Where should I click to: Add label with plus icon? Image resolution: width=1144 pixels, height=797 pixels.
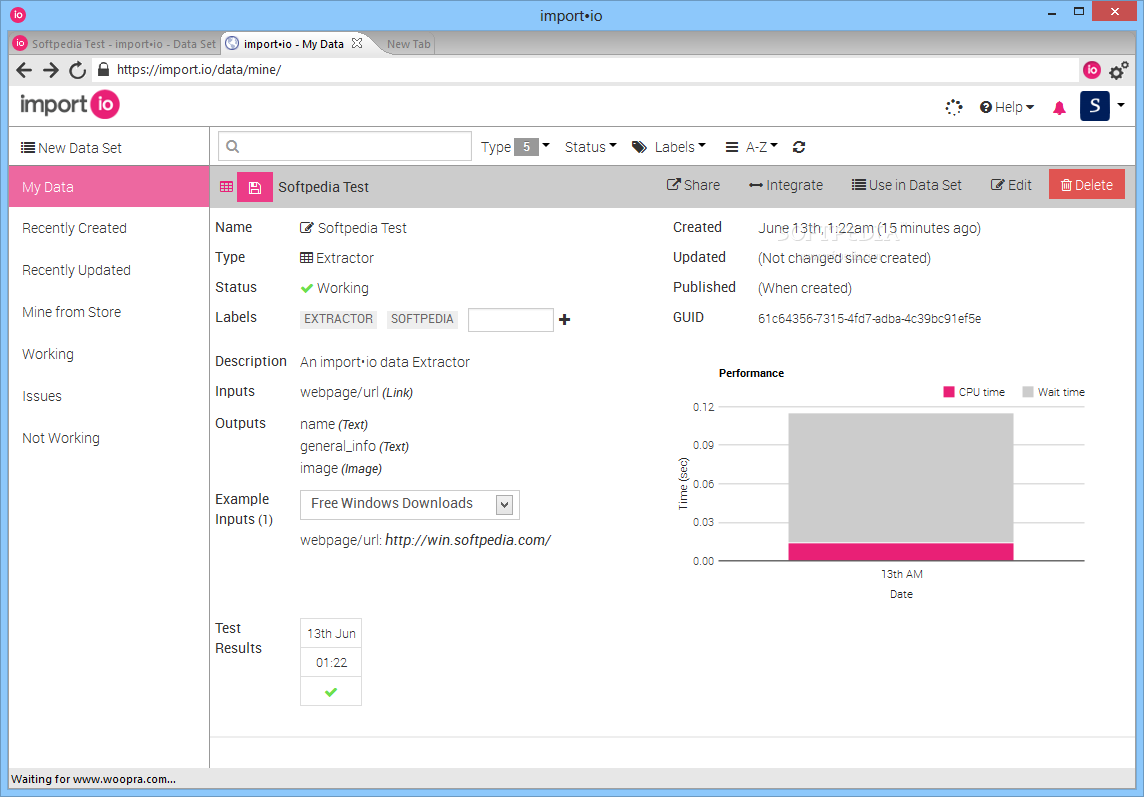(564, 319)
